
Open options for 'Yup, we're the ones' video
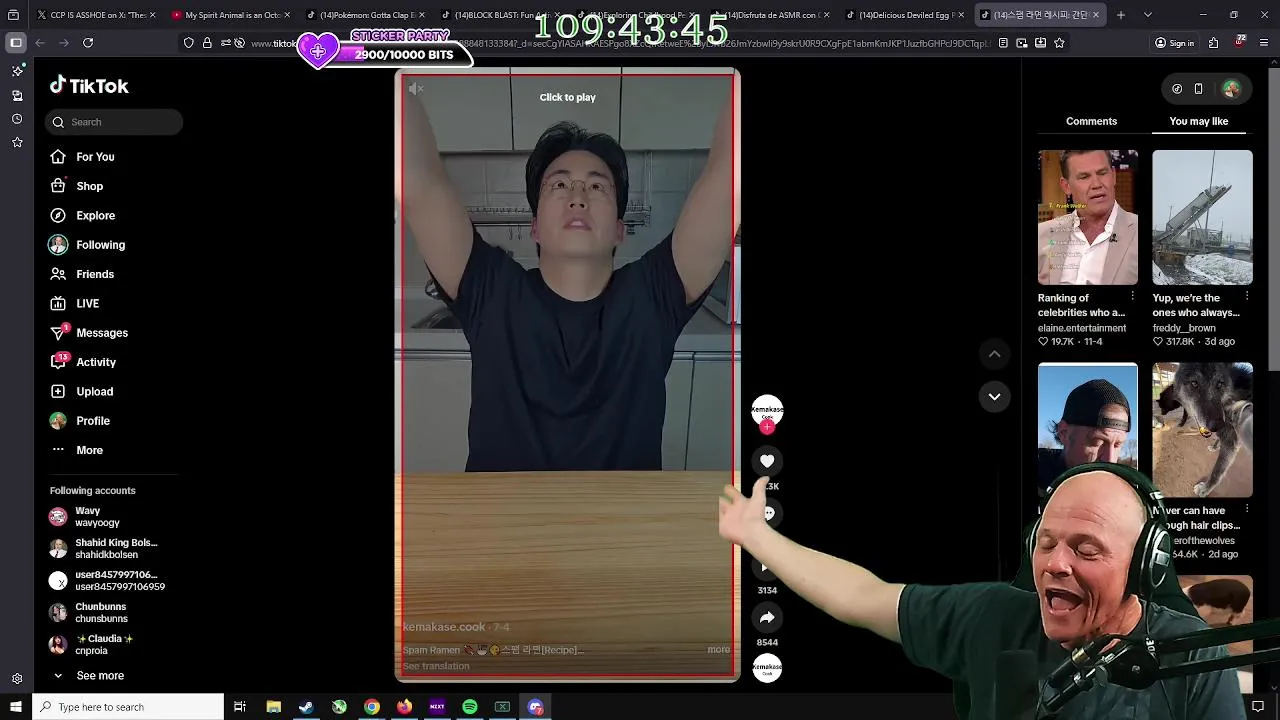click(x=1247, y=297)
